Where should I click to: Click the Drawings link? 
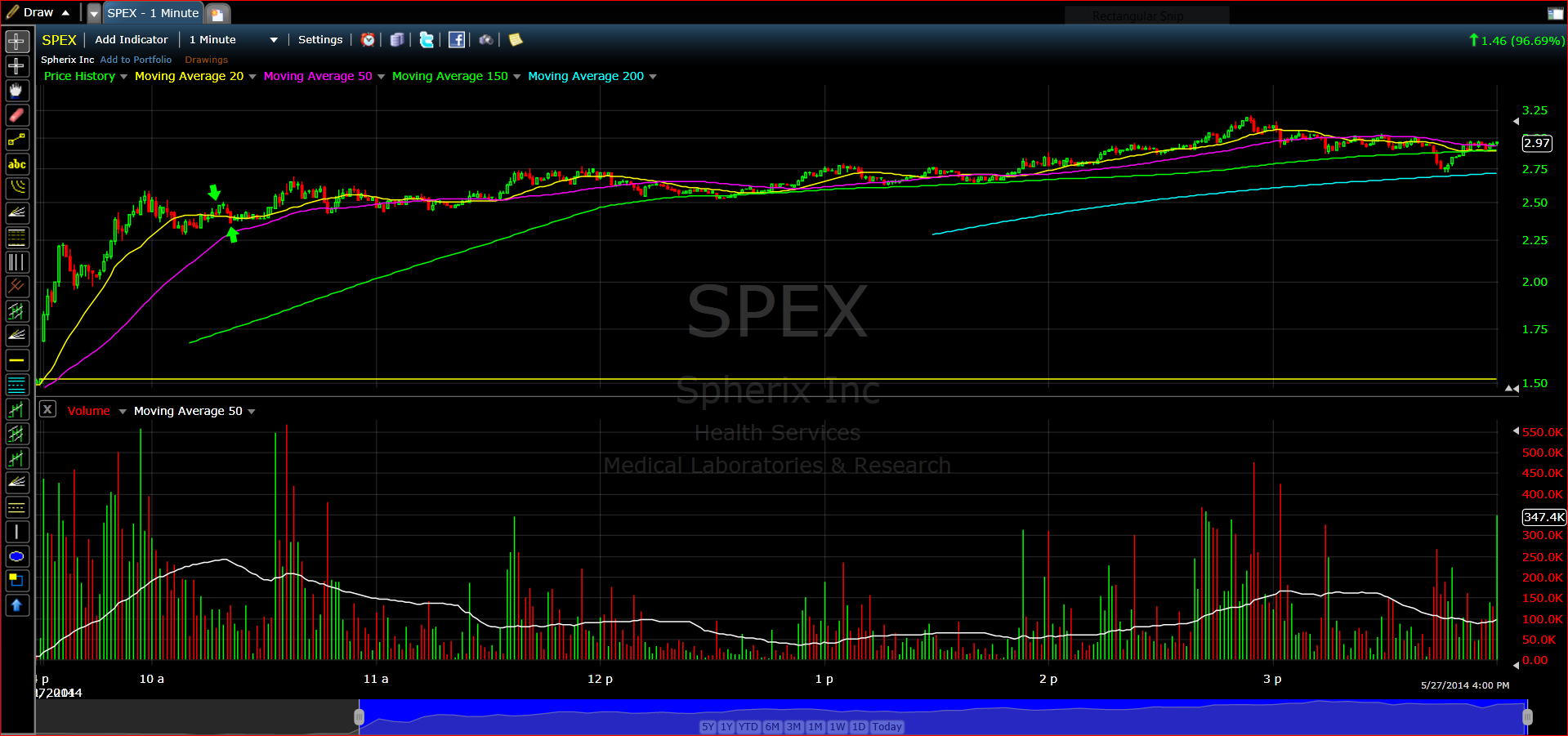tap(206, 60)
